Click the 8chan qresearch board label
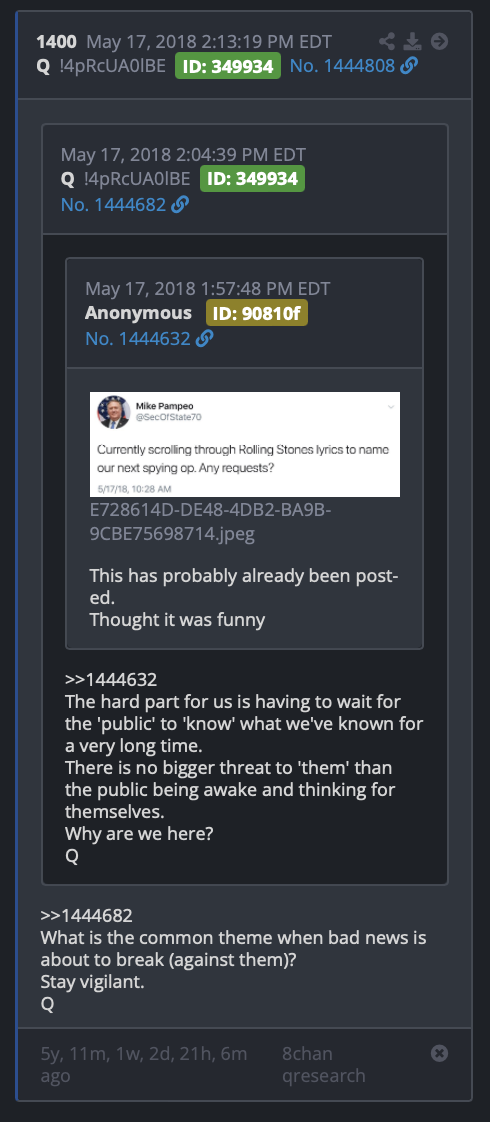The image size is (490, 1122). point(323,1064)
